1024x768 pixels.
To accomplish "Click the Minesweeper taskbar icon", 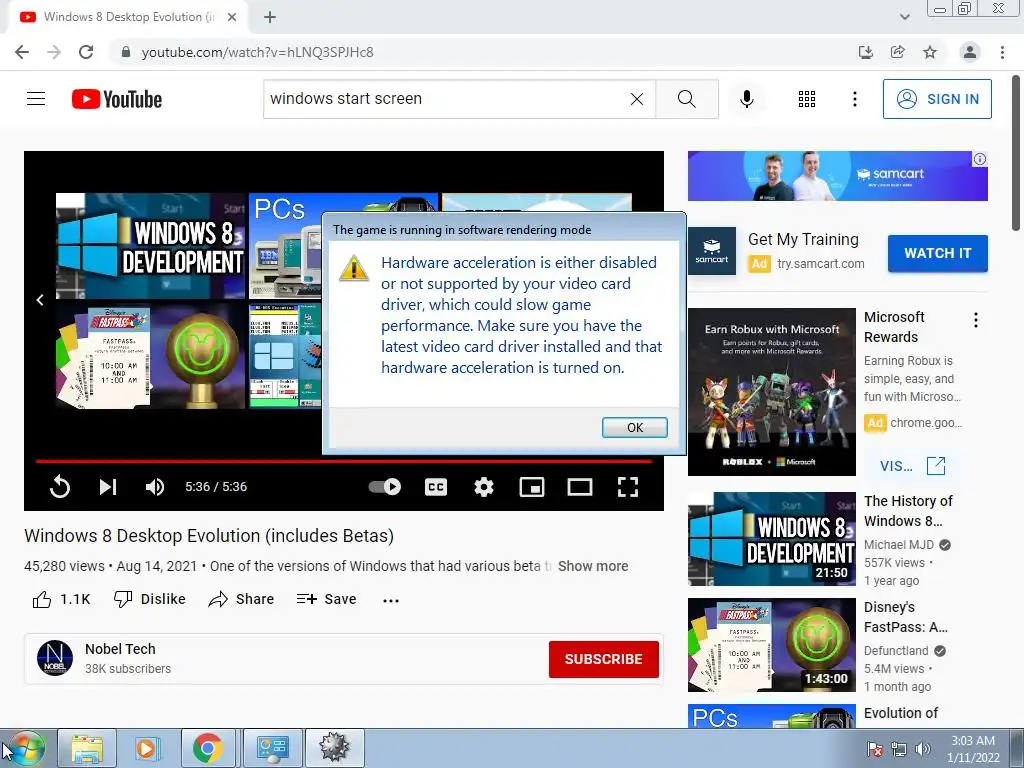I will [x=334, y=748].
